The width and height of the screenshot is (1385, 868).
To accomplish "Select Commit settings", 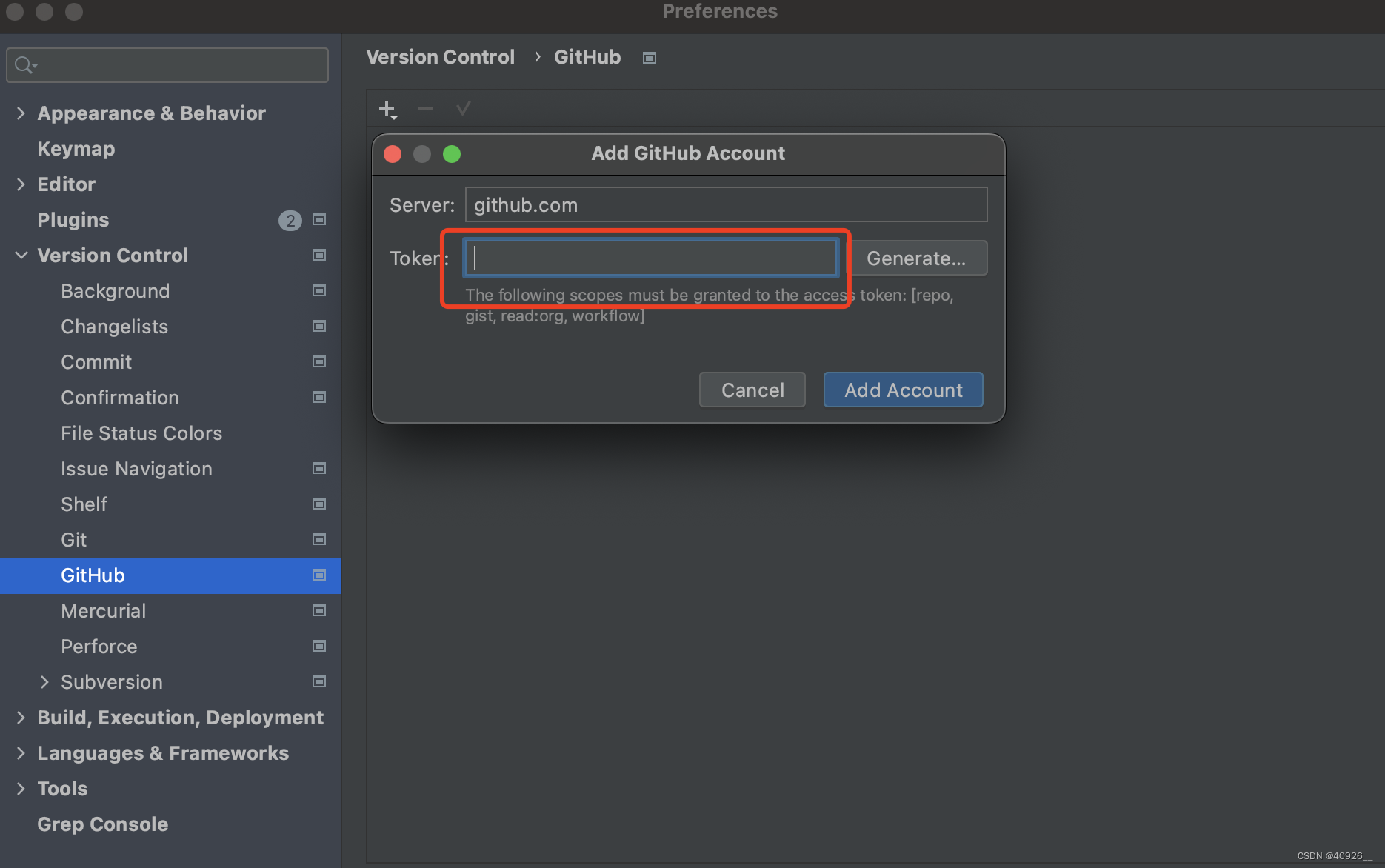I will [96, 362].
